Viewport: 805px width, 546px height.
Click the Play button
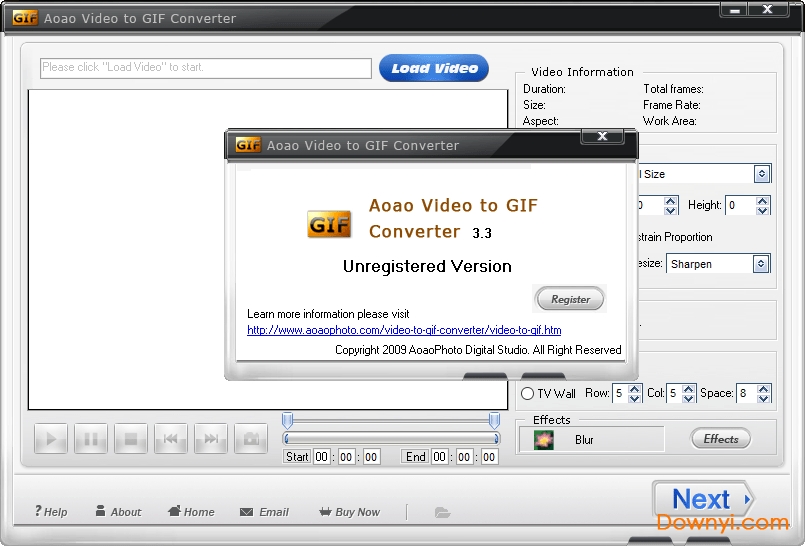51,439
